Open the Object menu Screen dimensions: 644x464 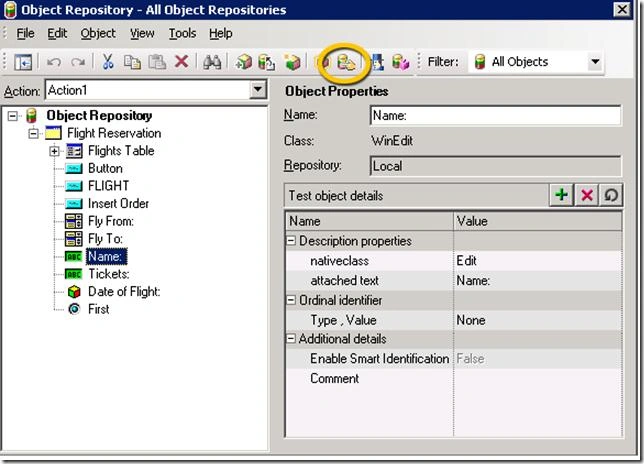tap(98, 33)
